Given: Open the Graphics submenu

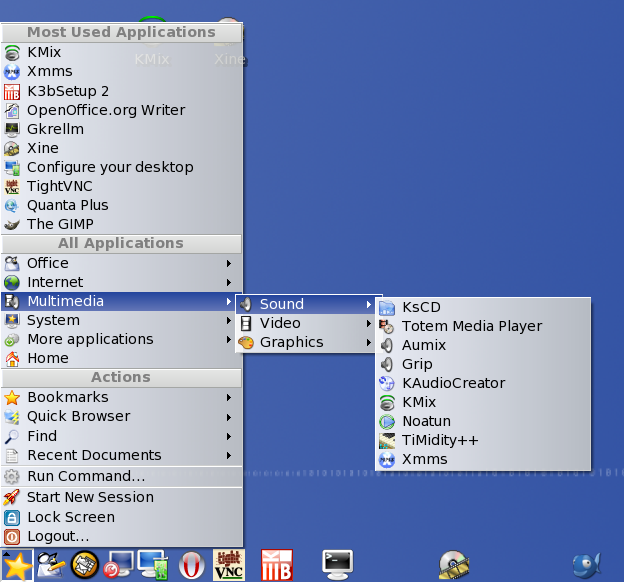Looking at the screenshot, I should (x=306, y=342).
